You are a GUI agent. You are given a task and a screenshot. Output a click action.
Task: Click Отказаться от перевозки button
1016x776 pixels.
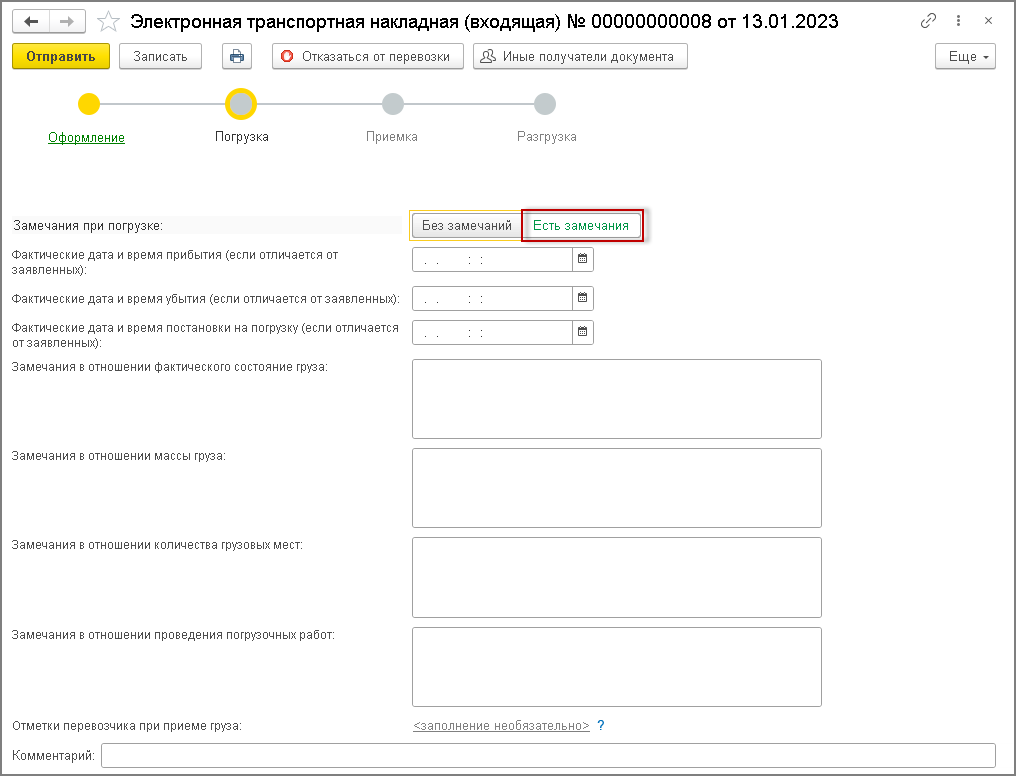(367, 56)
